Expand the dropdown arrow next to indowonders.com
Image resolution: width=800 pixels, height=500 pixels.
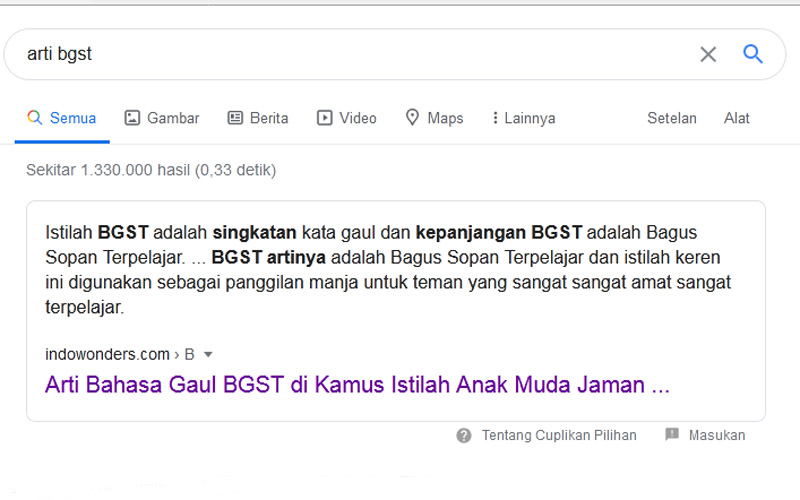coord(208,354)
